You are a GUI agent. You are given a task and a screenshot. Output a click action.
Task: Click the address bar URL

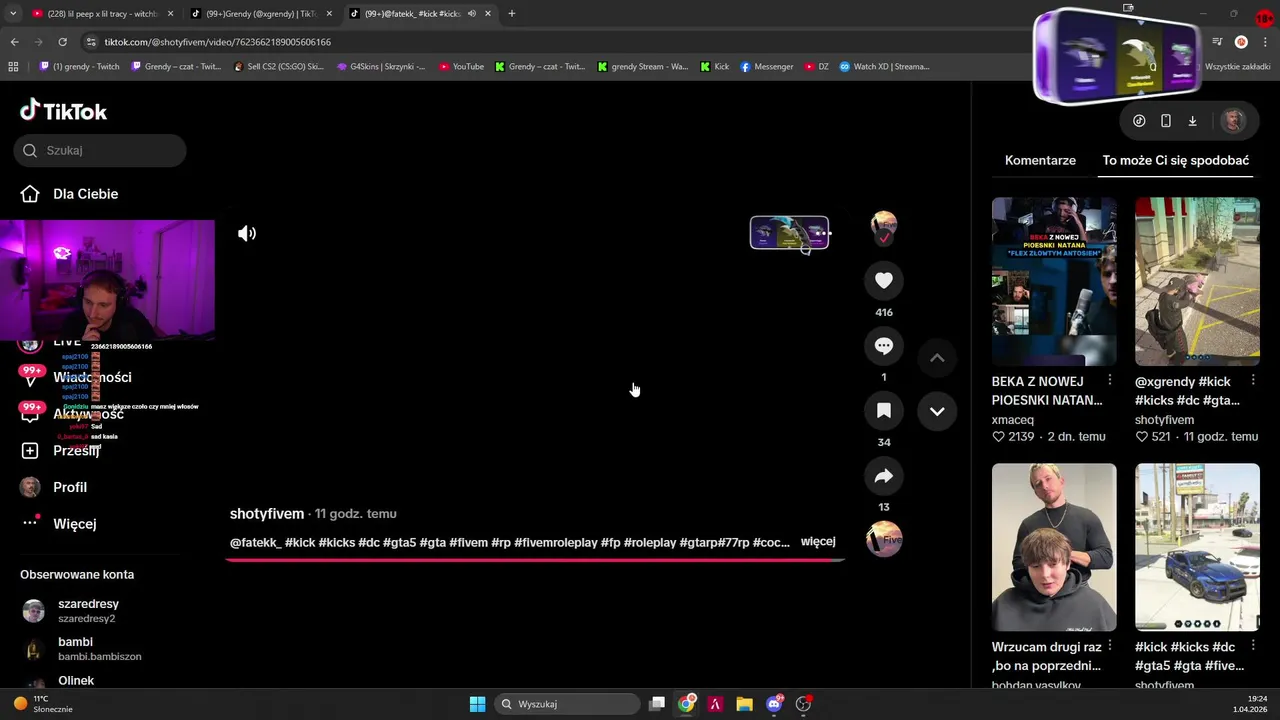pos(218,42)
